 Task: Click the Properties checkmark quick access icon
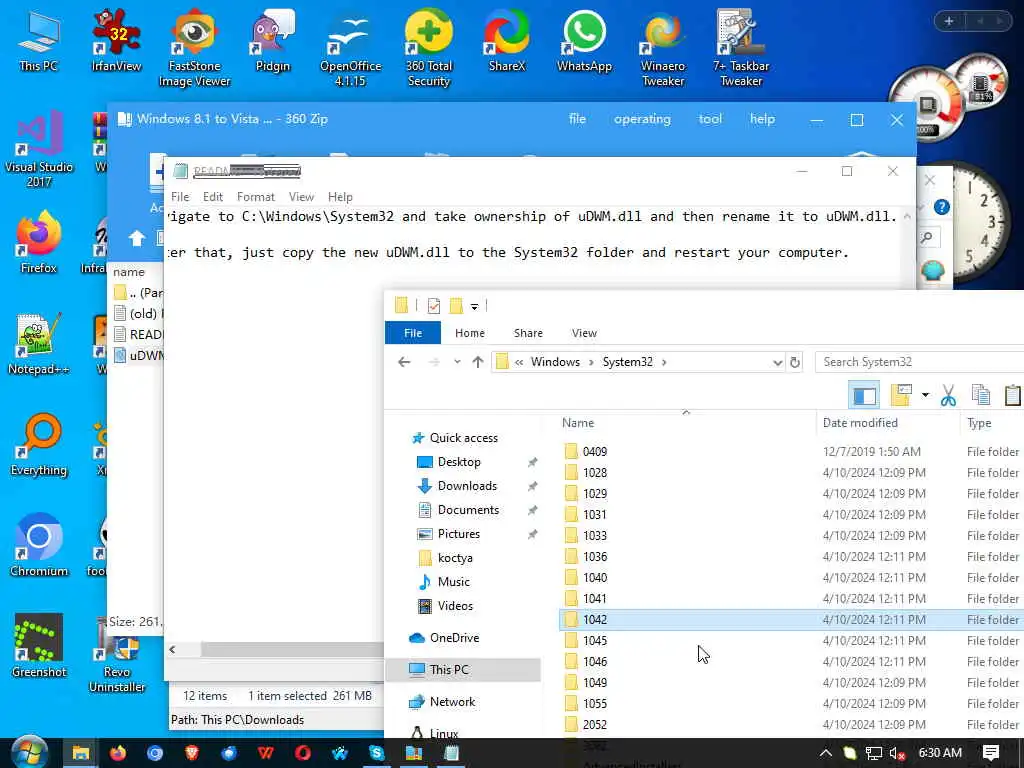434,305
